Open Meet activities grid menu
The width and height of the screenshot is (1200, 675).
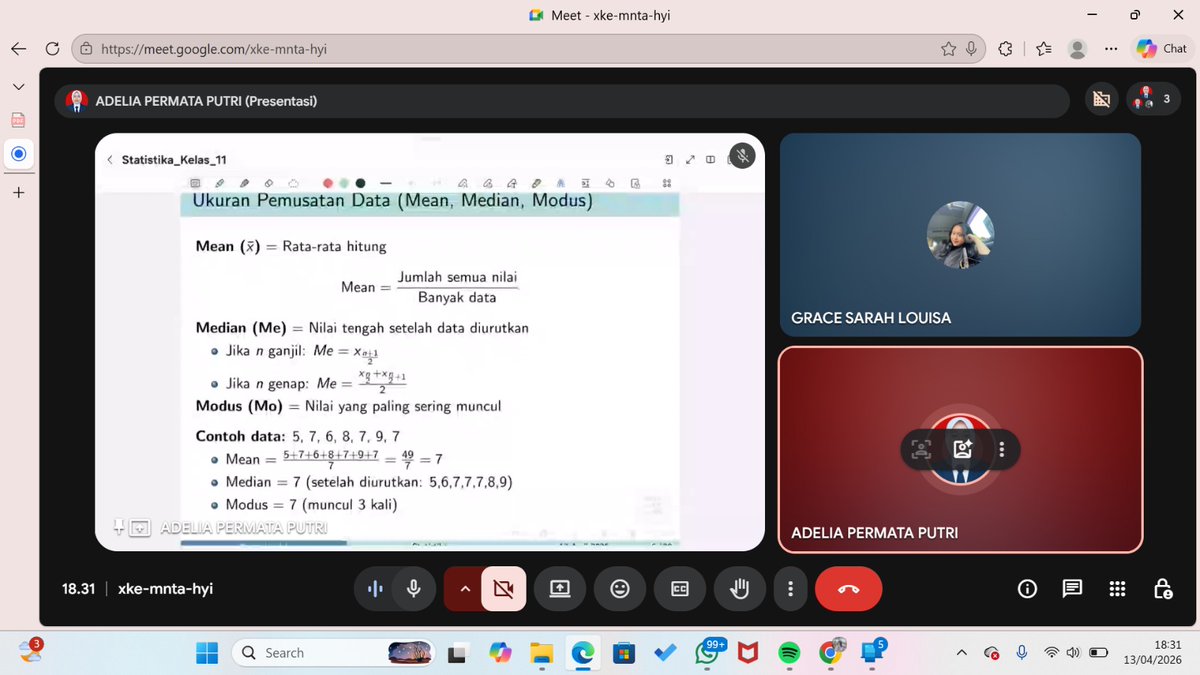point(1117,589)
